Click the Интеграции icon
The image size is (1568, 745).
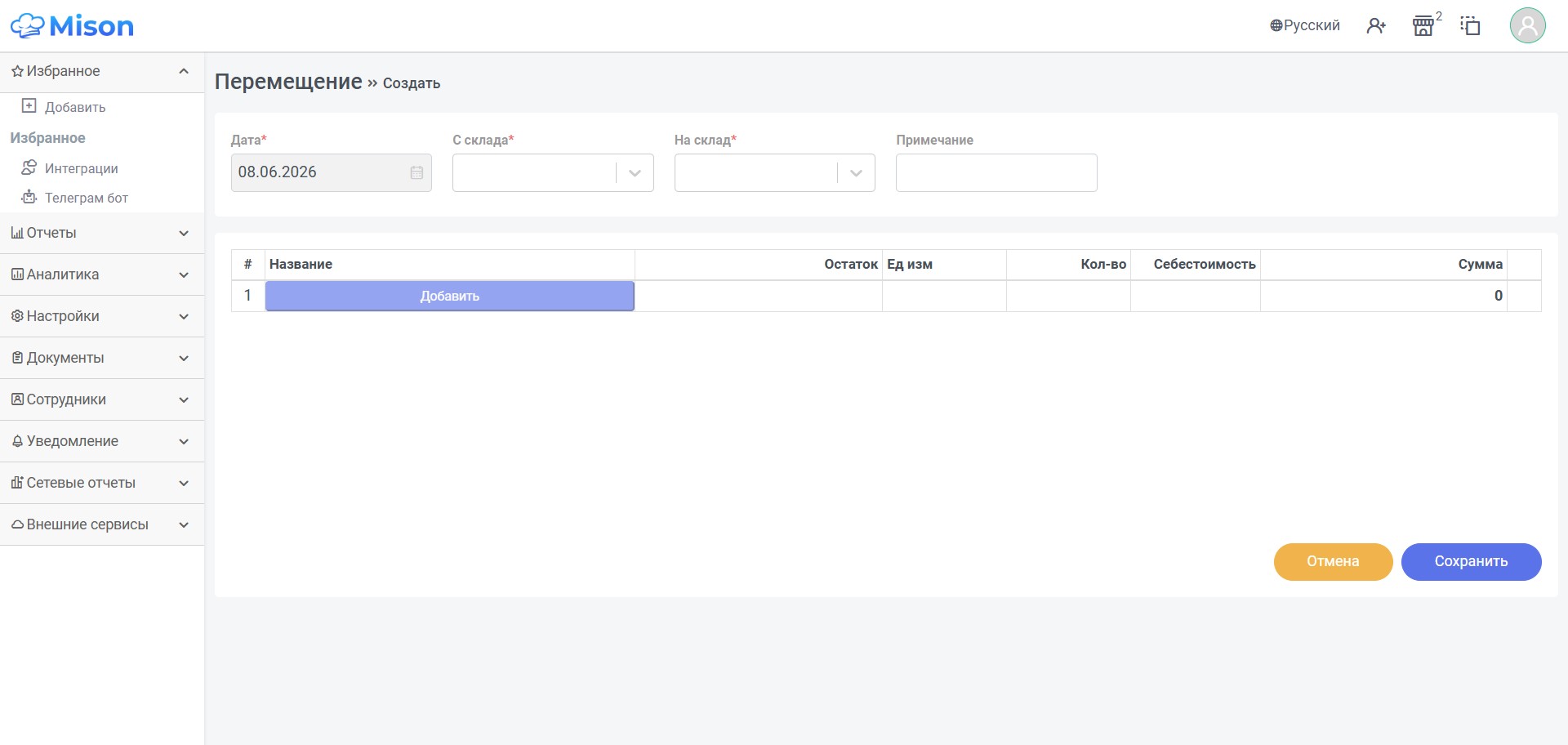pos(29,167)
